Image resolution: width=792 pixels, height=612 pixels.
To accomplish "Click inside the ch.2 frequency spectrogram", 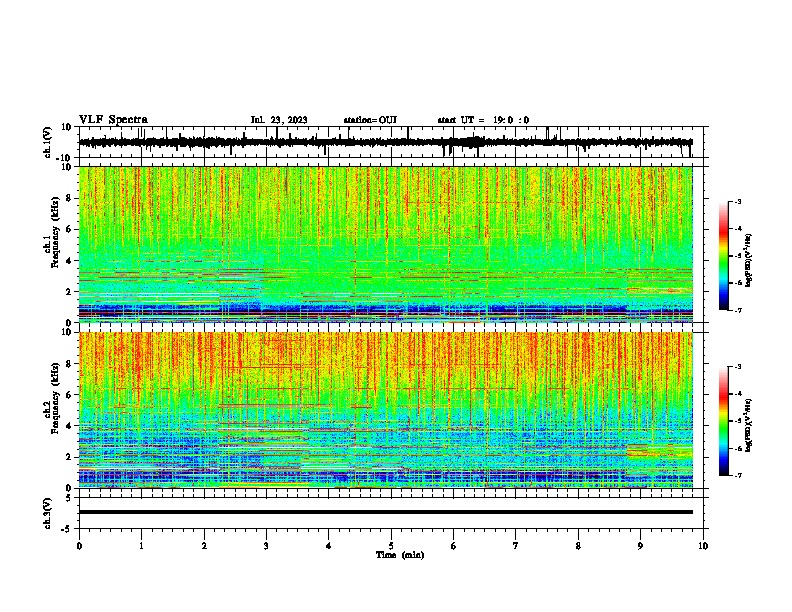I will [386, 410].
